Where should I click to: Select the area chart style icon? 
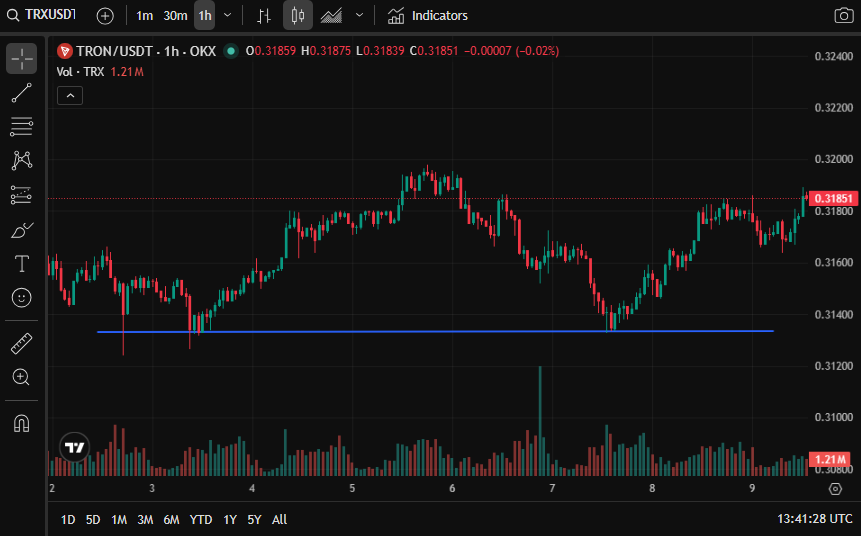pyautogui.click(x=331, y=15)
